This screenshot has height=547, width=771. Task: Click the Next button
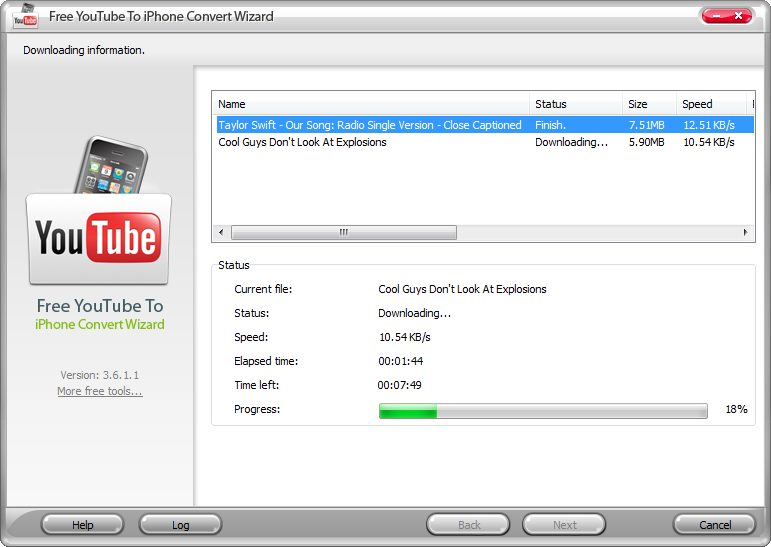564,525
